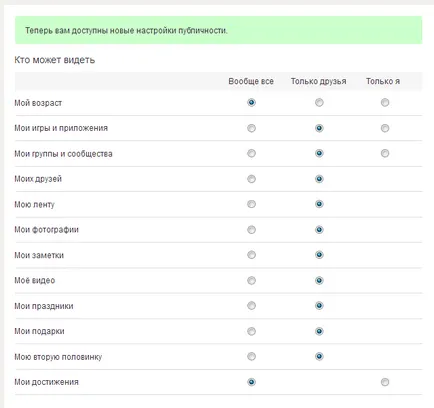Choose Вообще все for Мои заметки

pos(251,255)
